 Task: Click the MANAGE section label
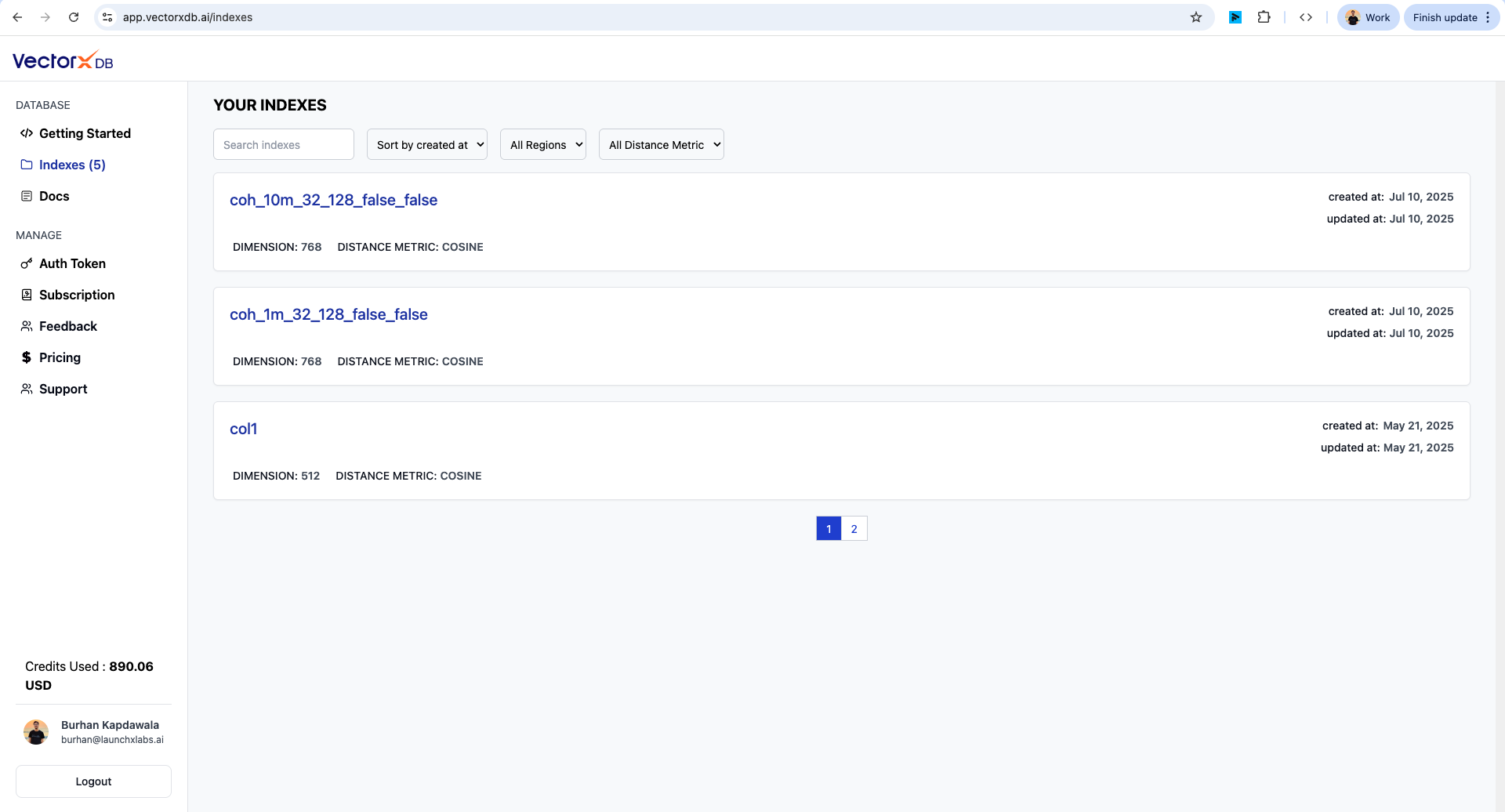click(x=38, y=235)
